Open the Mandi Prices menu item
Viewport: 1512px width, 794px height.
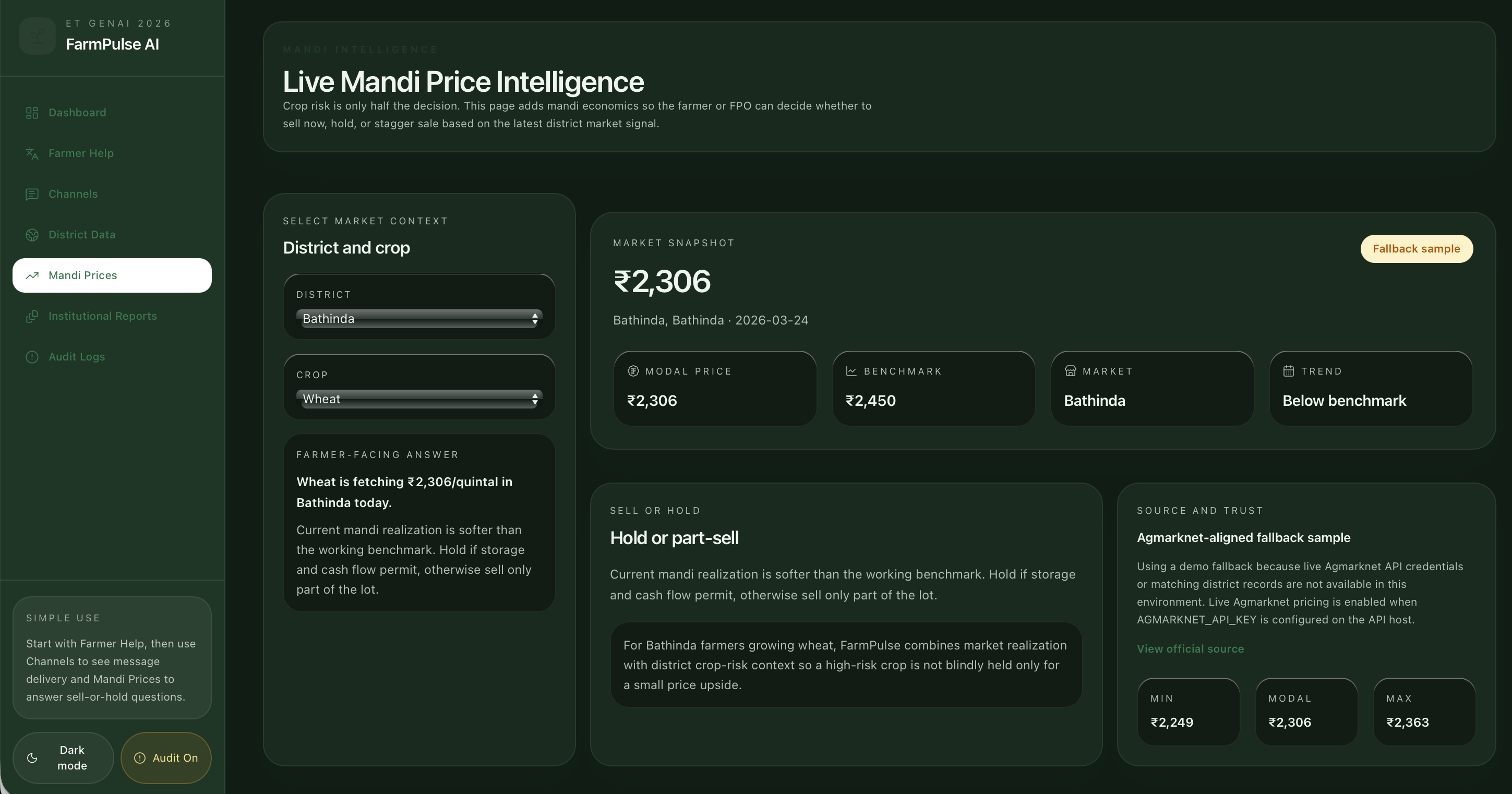click(112, 275)
